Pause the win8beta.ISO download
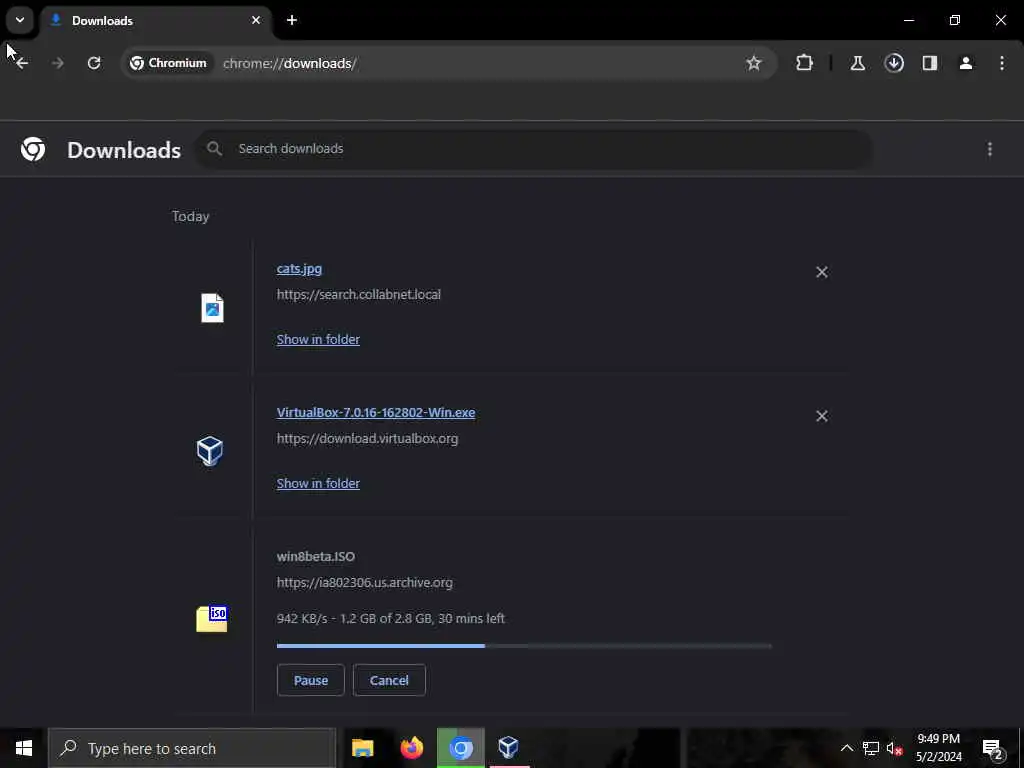Image resolution: width=1024 pixels, height=768 pixels. pyautogui.click(x=311, y=680)
